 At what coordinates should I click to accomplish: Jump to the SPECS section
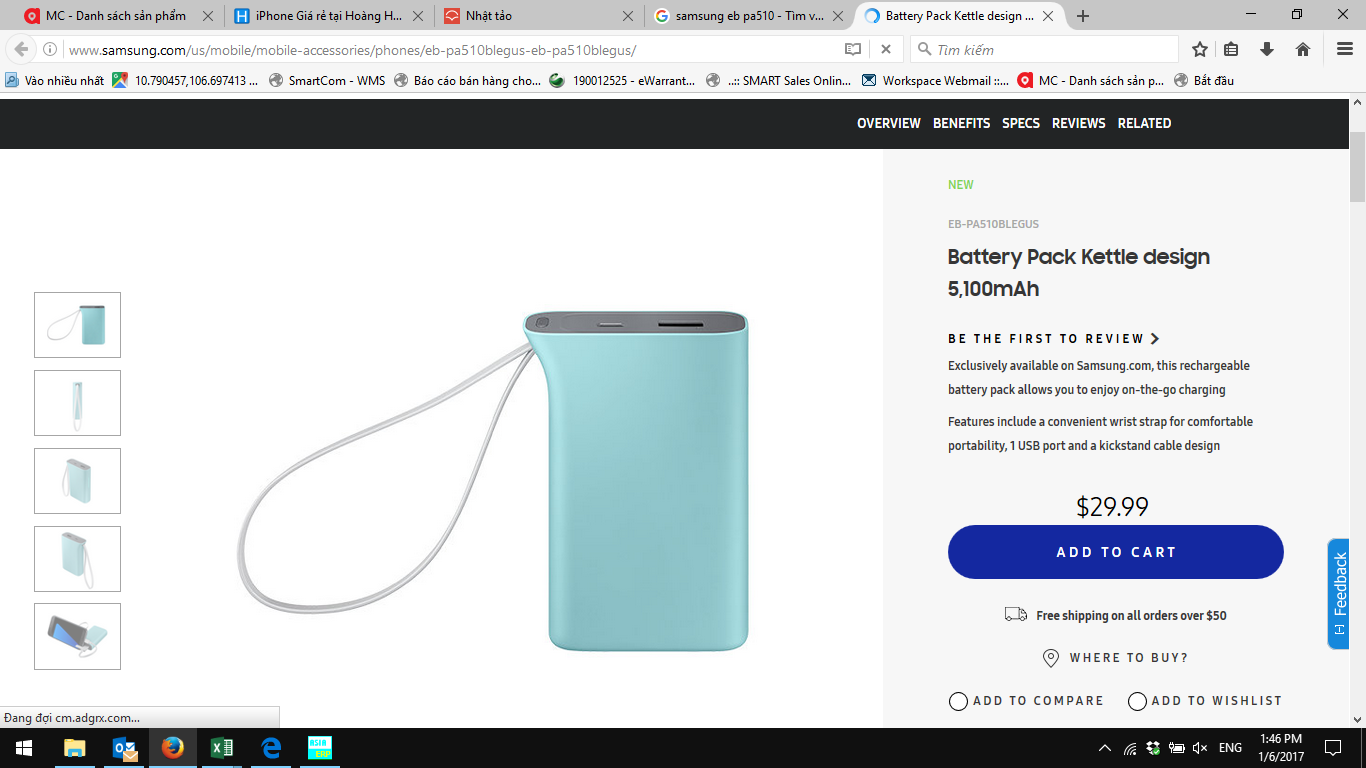click(1021, 123)
